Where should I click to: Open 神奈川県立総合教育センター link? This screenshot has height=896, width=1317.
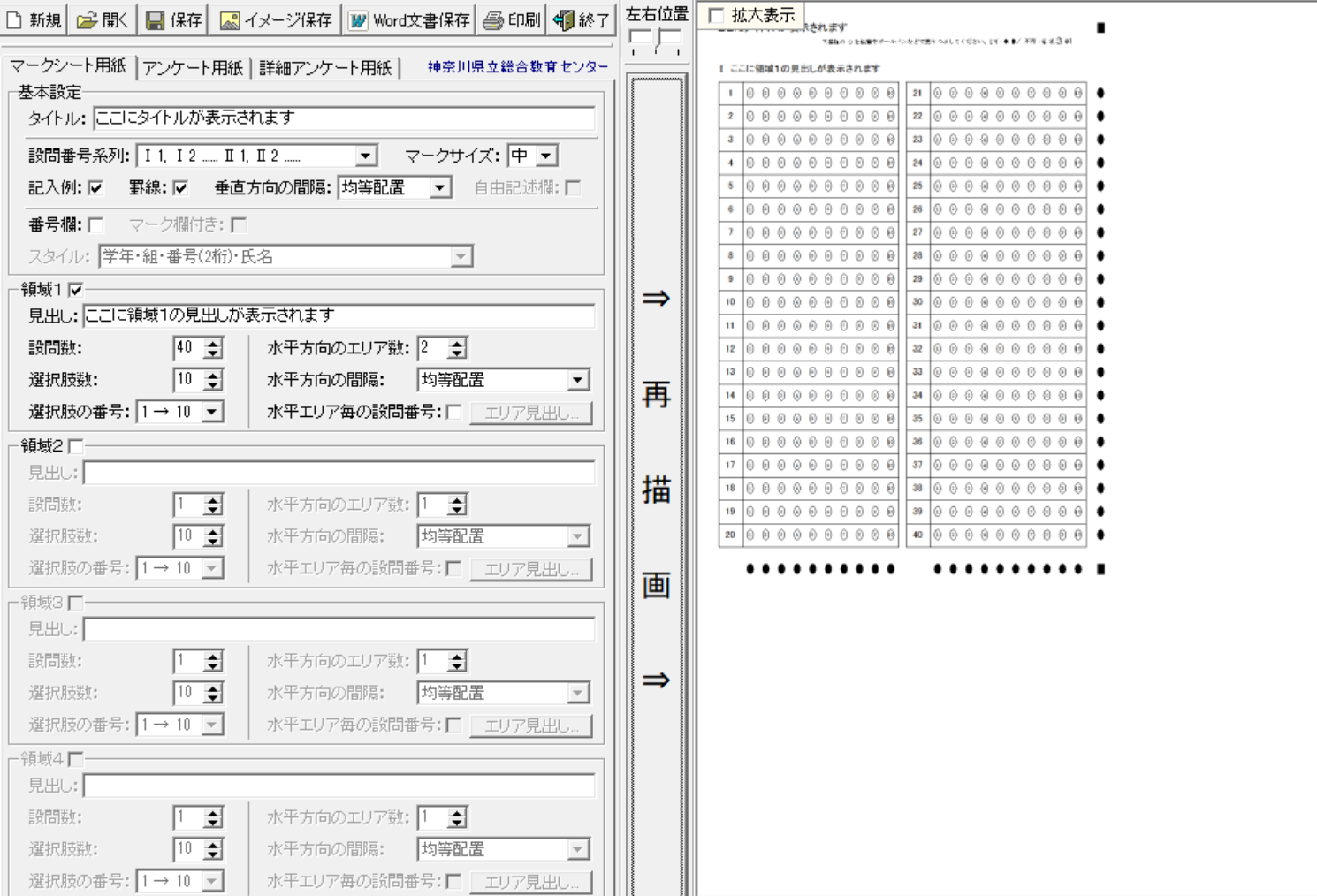click(517, 67)
